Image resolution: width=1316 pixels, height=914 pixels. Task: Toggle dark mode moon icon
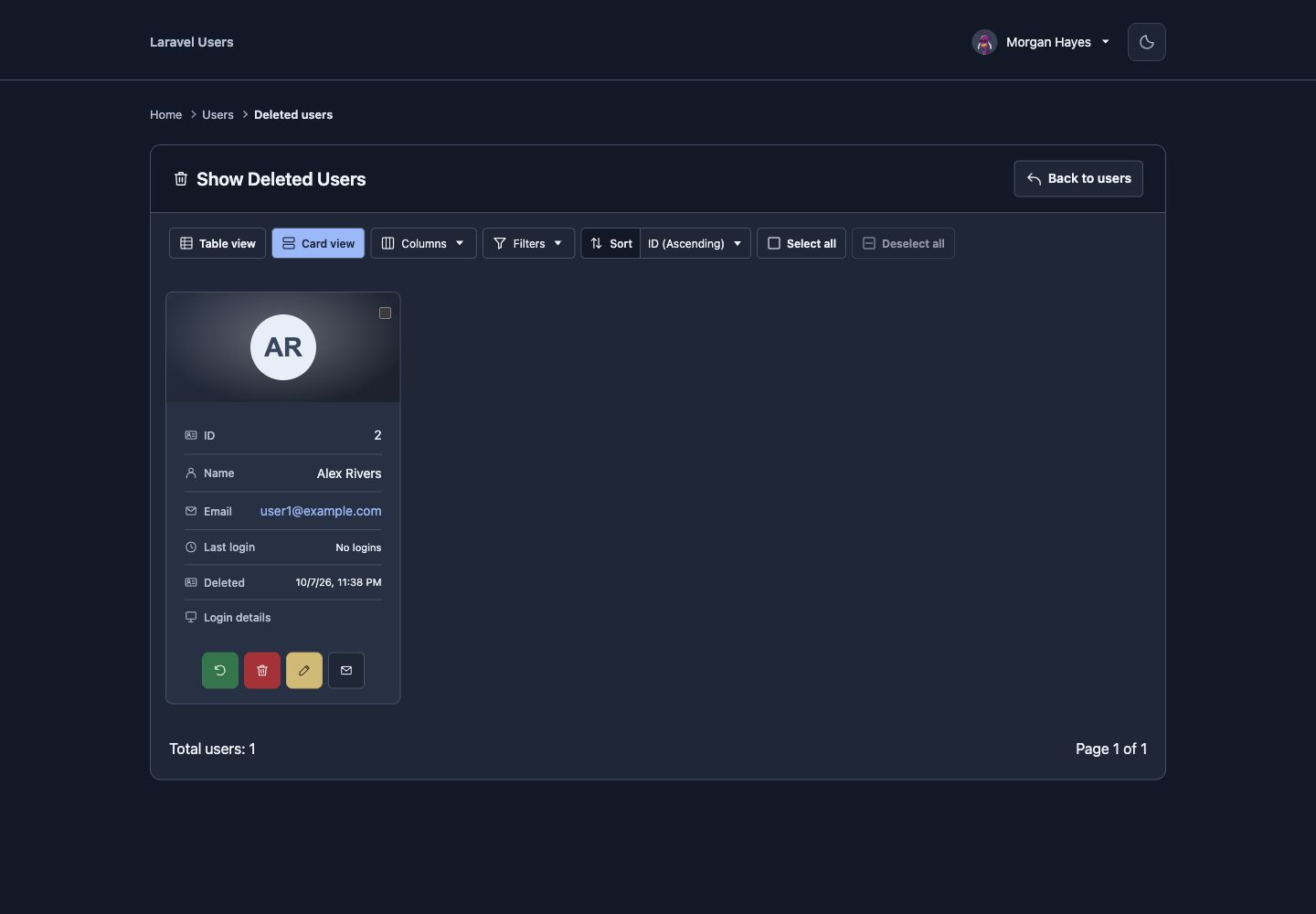[x=1147, y=42]
